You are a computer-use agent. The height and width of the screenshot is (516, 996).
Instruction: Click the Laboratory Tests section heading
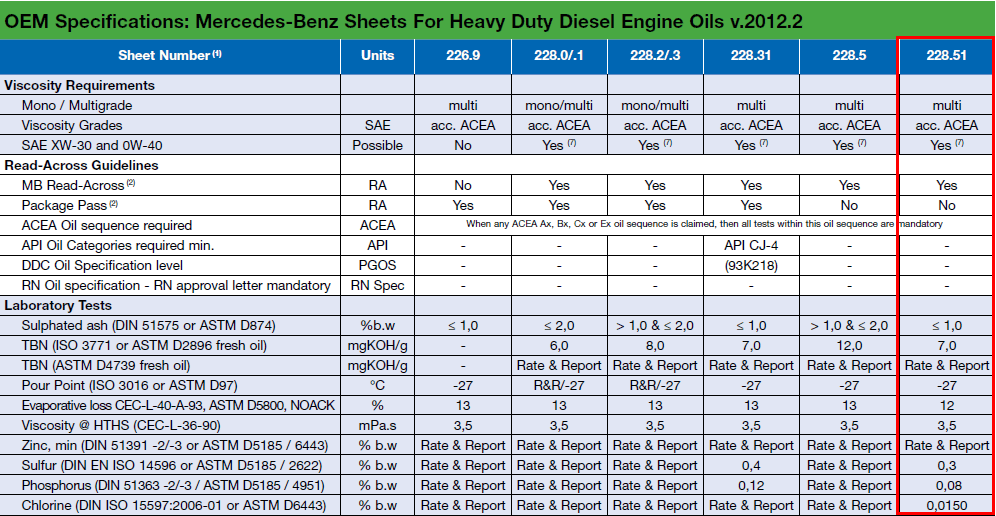point(58,305)
